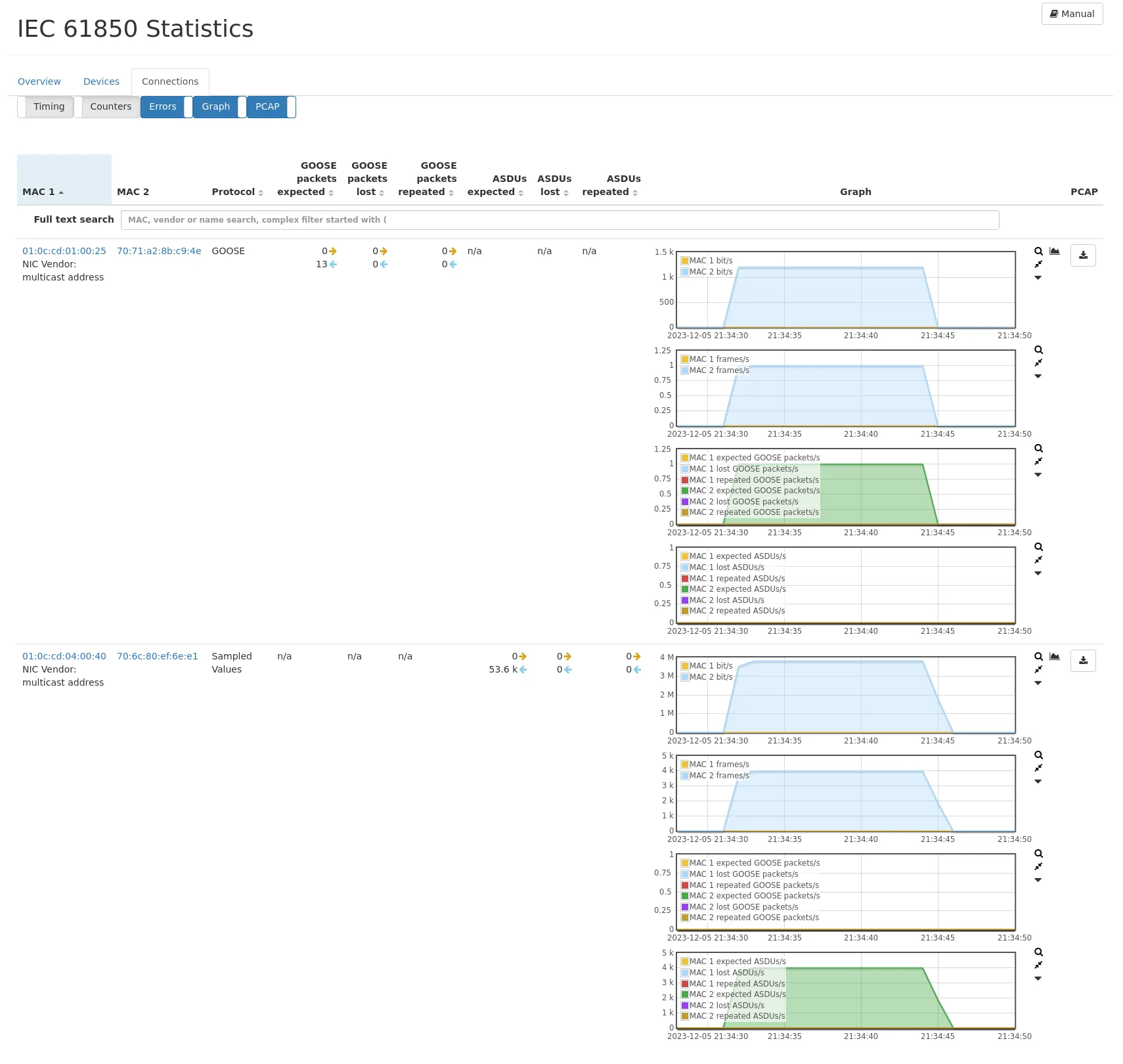The width and height of the screenshot is (1123, 1064).
Task: Expand down-caret menu on GOOSE bit/s graph
Action: pos(1038,278)
